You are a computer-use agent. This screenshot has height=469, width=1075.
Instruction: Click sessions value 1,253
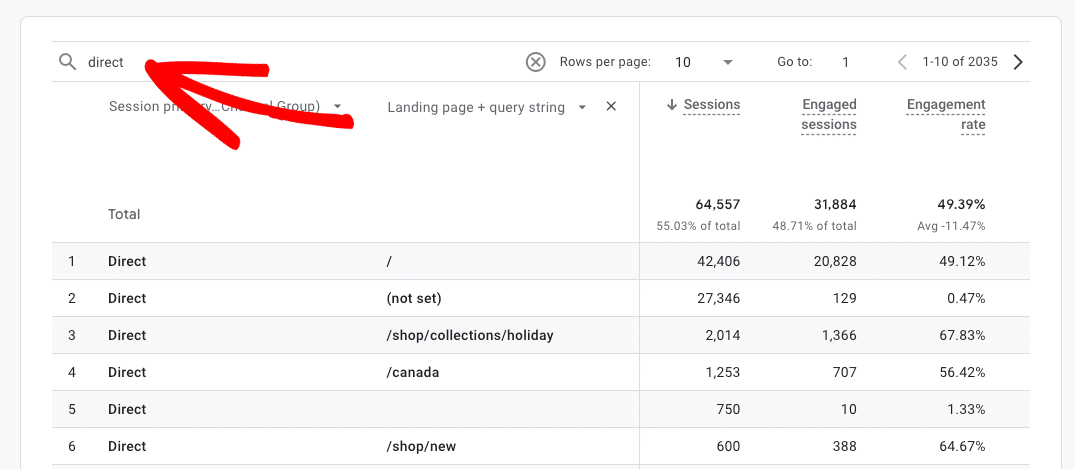(x=721, y=372)
